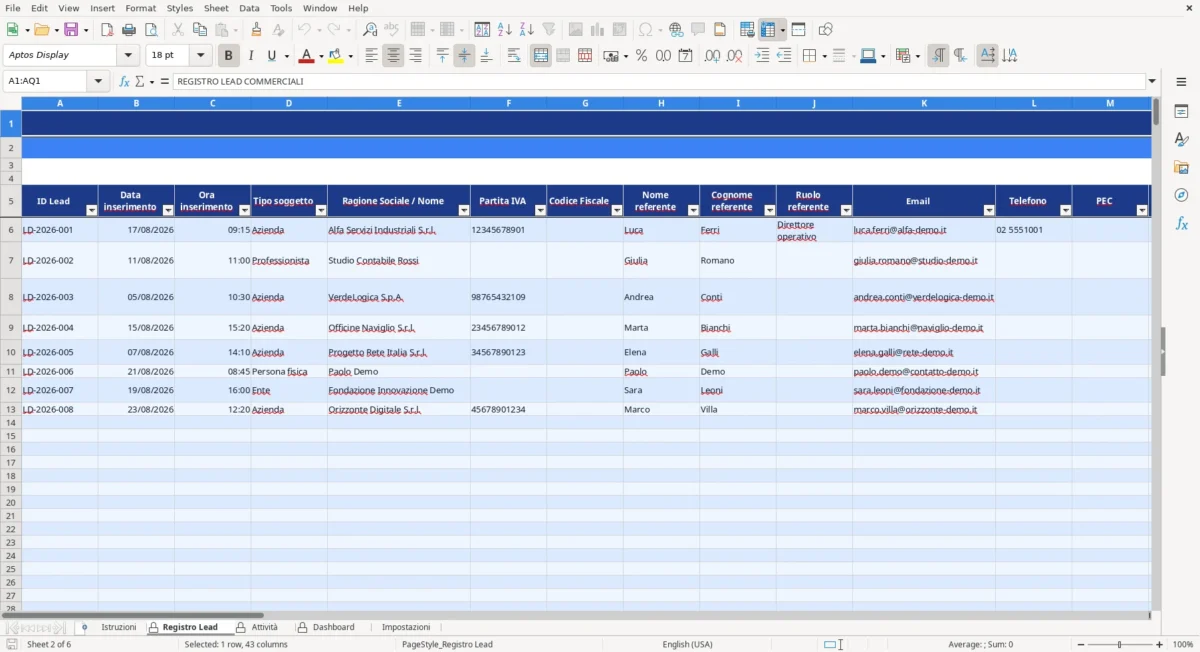Insert a chart
This screenshot has height=652, width=1200.
pos(598,30)
